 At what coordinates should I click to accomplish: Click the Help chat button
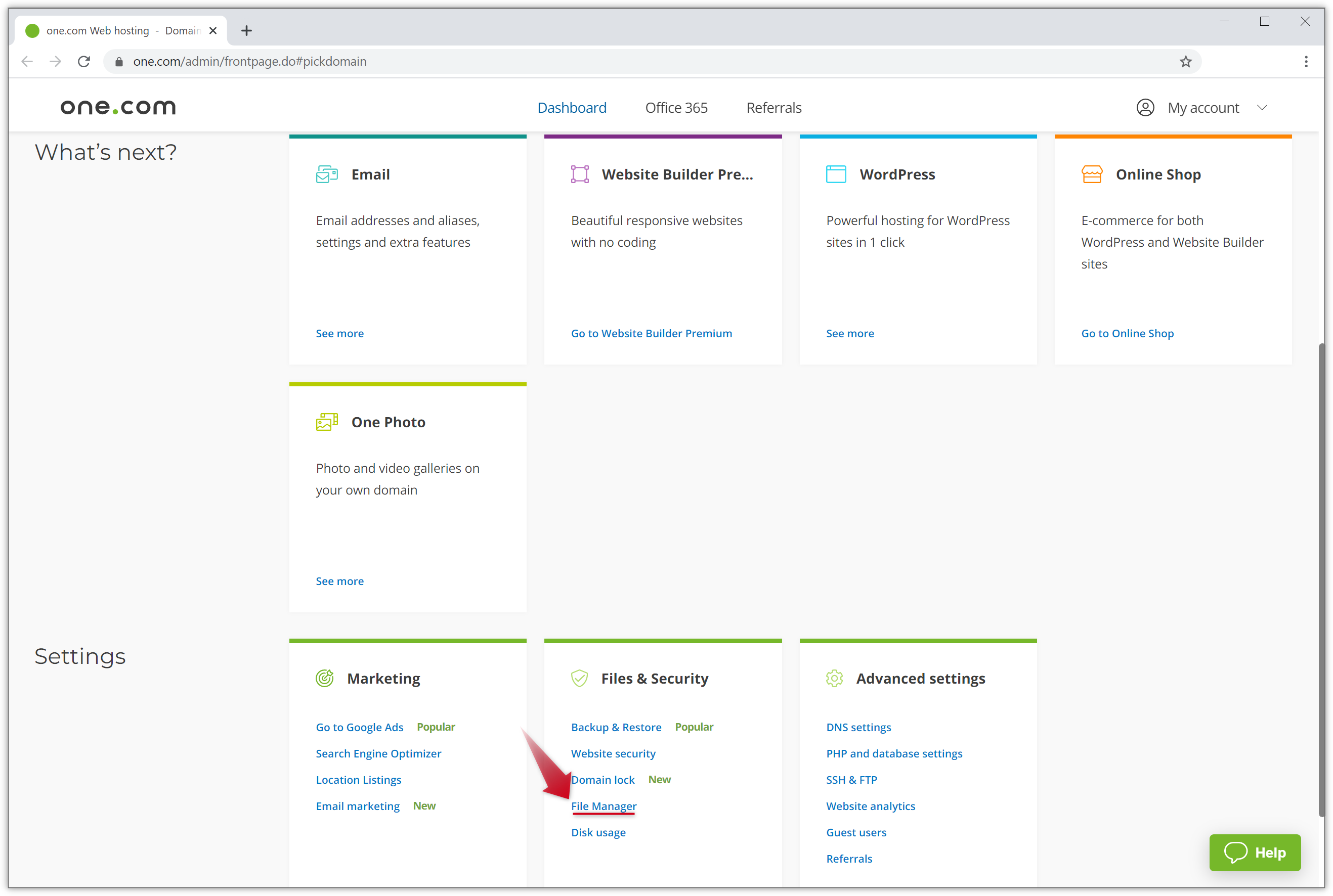pos(1255,853)
